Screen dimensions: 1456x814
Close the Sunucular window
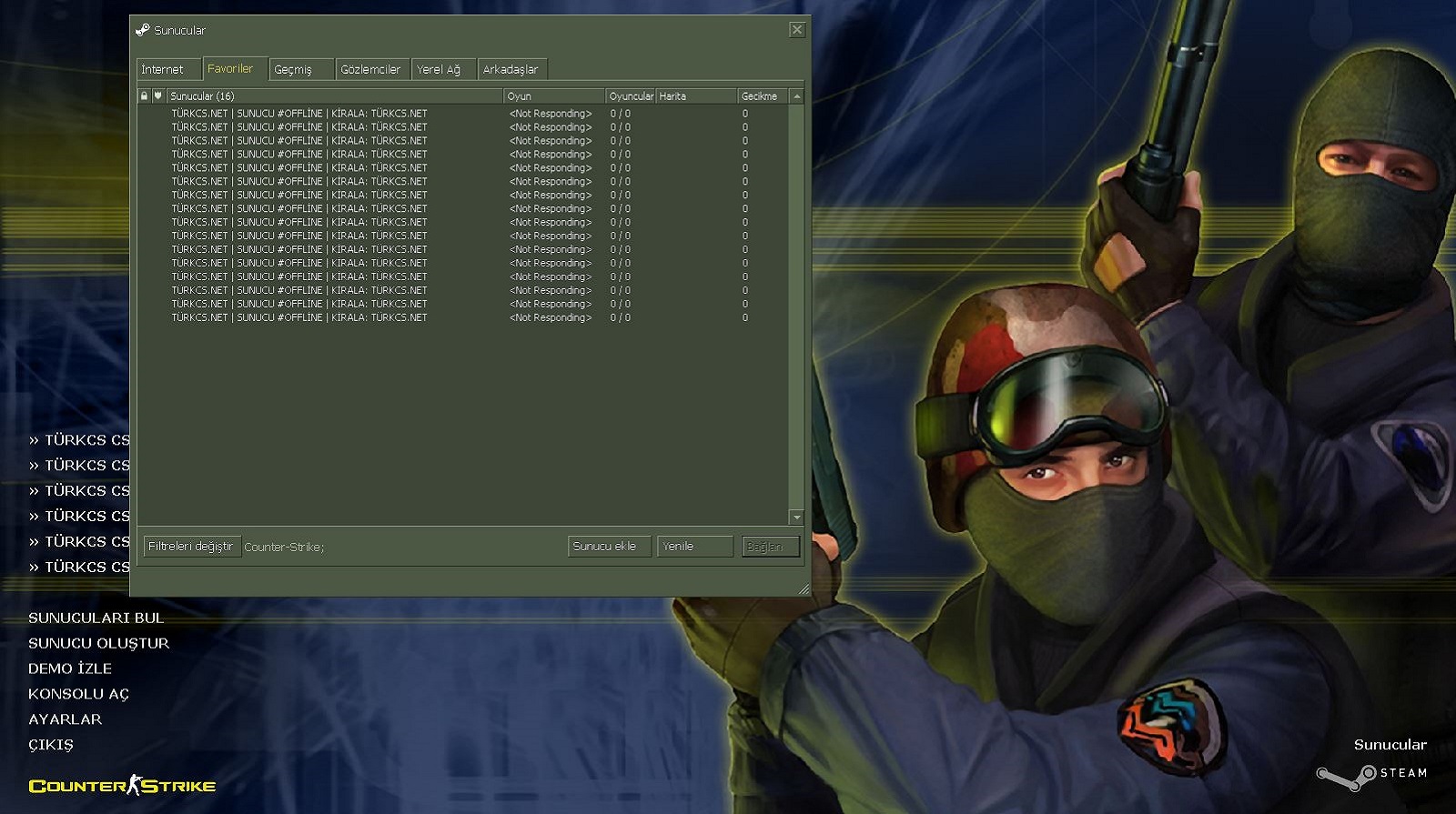tap(796, 30)
